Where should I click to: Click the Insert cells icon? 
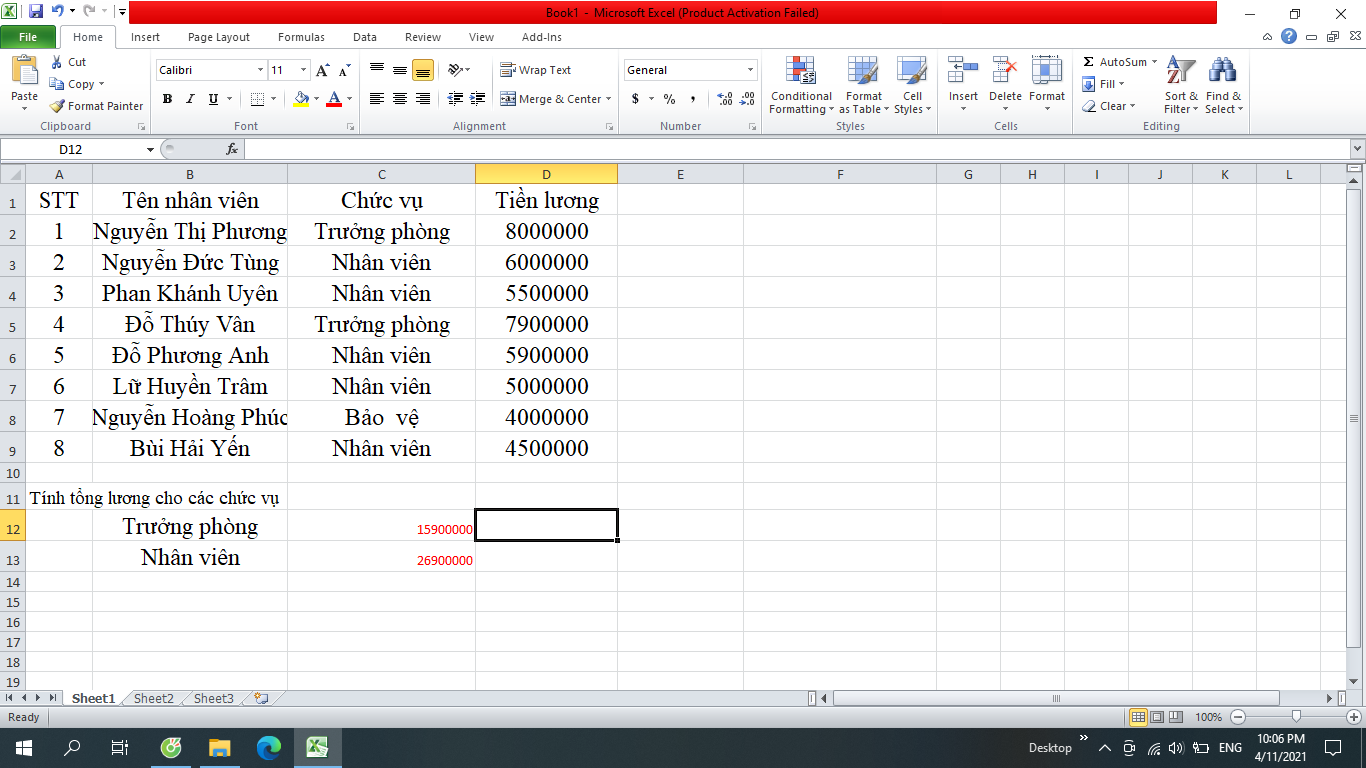point(963,70)
